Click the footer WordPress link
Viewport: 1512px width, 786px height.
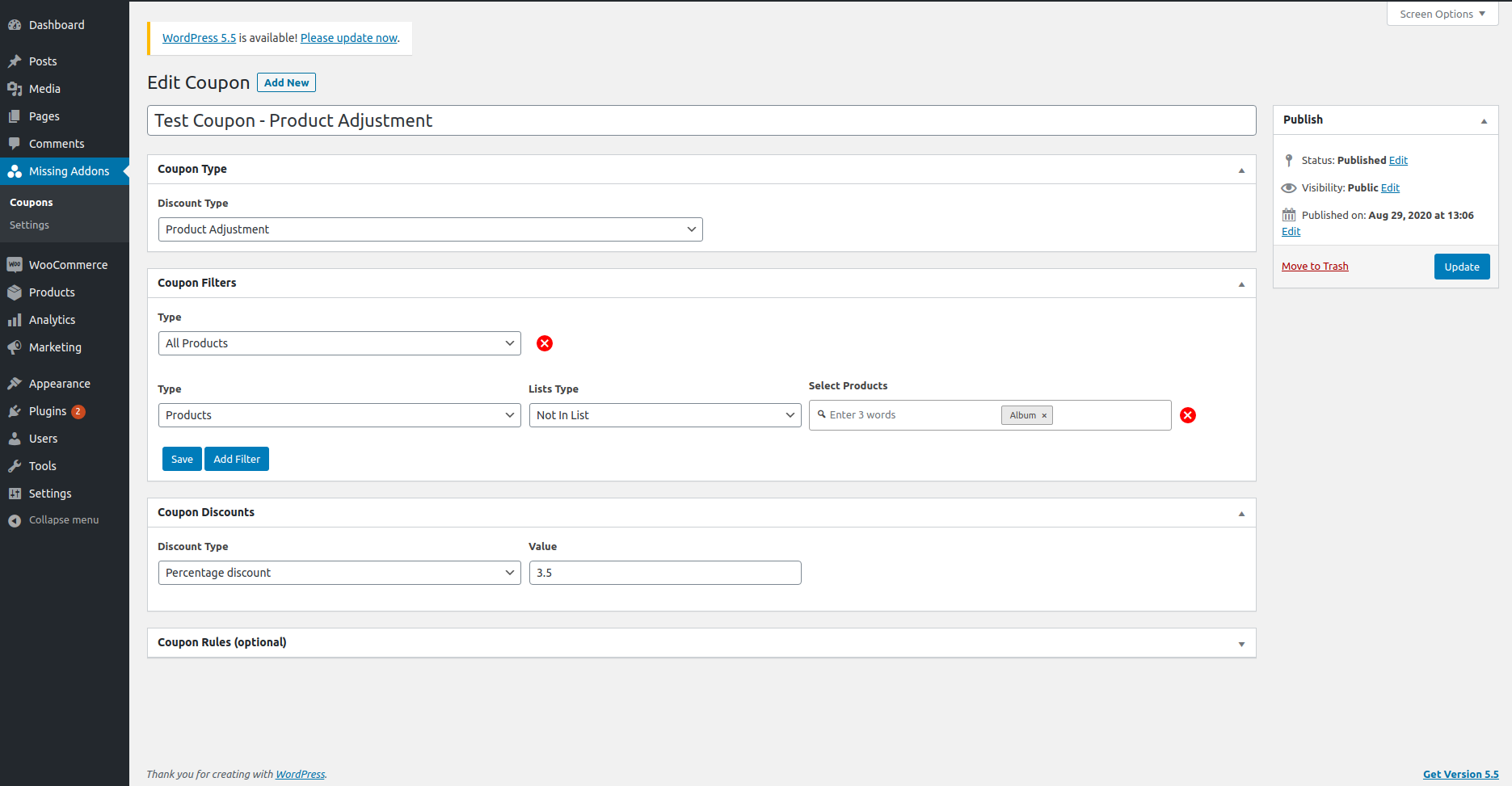coord(301,774)
